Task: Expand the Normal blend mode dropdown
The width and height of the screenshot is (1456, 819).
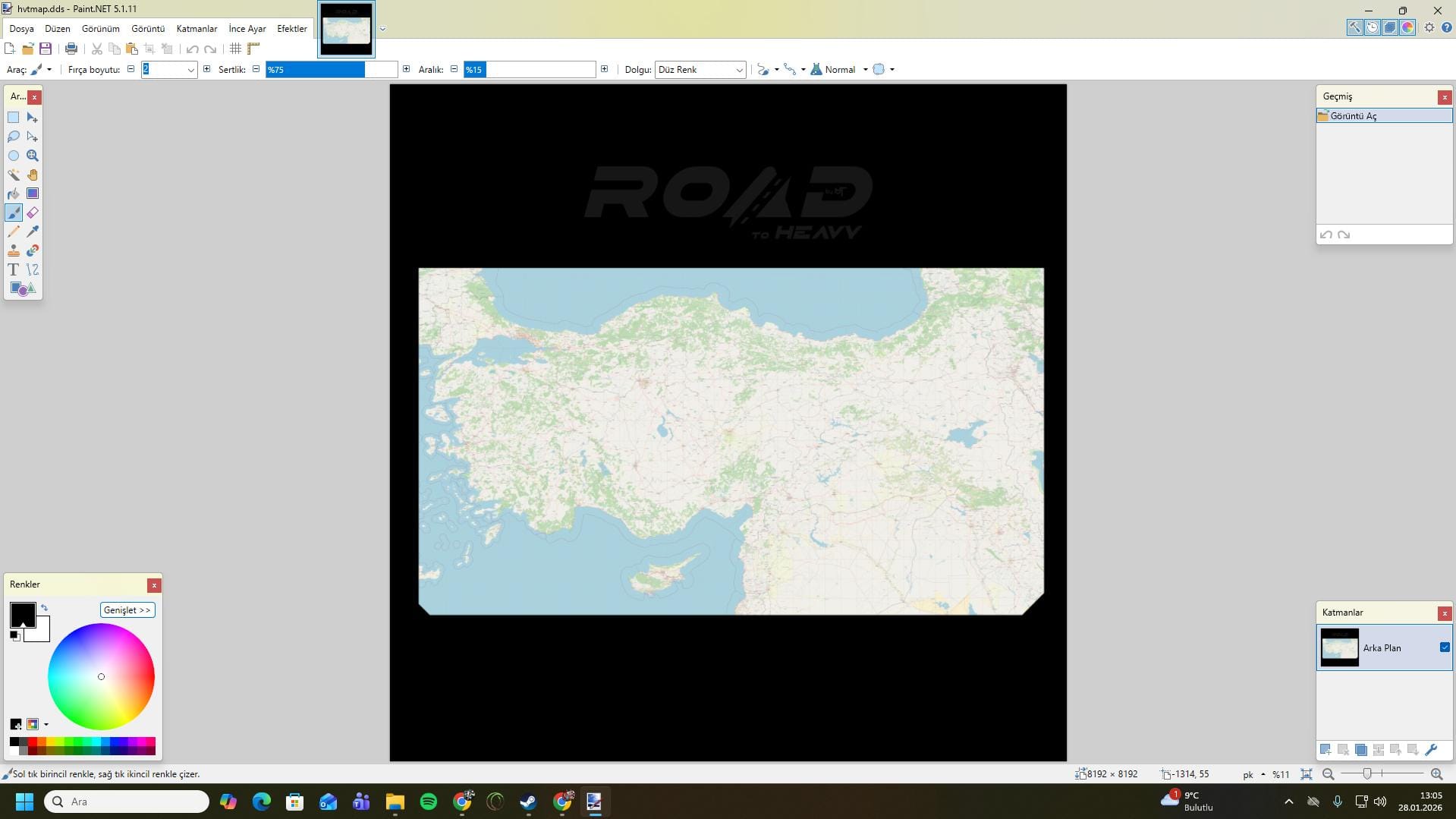Action: point(865,70)
